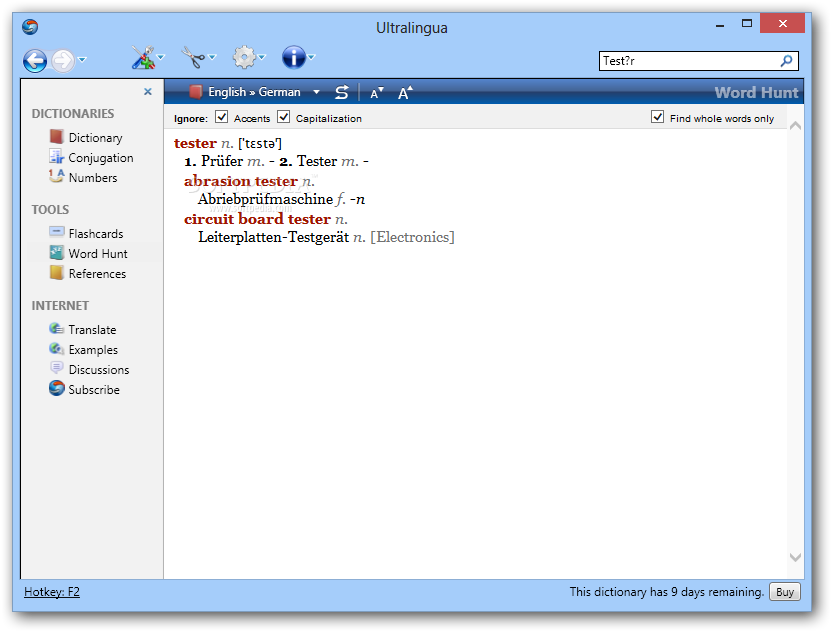The height and width of the screenshot is (632, 832).
Task: Open the dropdown next to the scissors
Action: click(212, 57)
